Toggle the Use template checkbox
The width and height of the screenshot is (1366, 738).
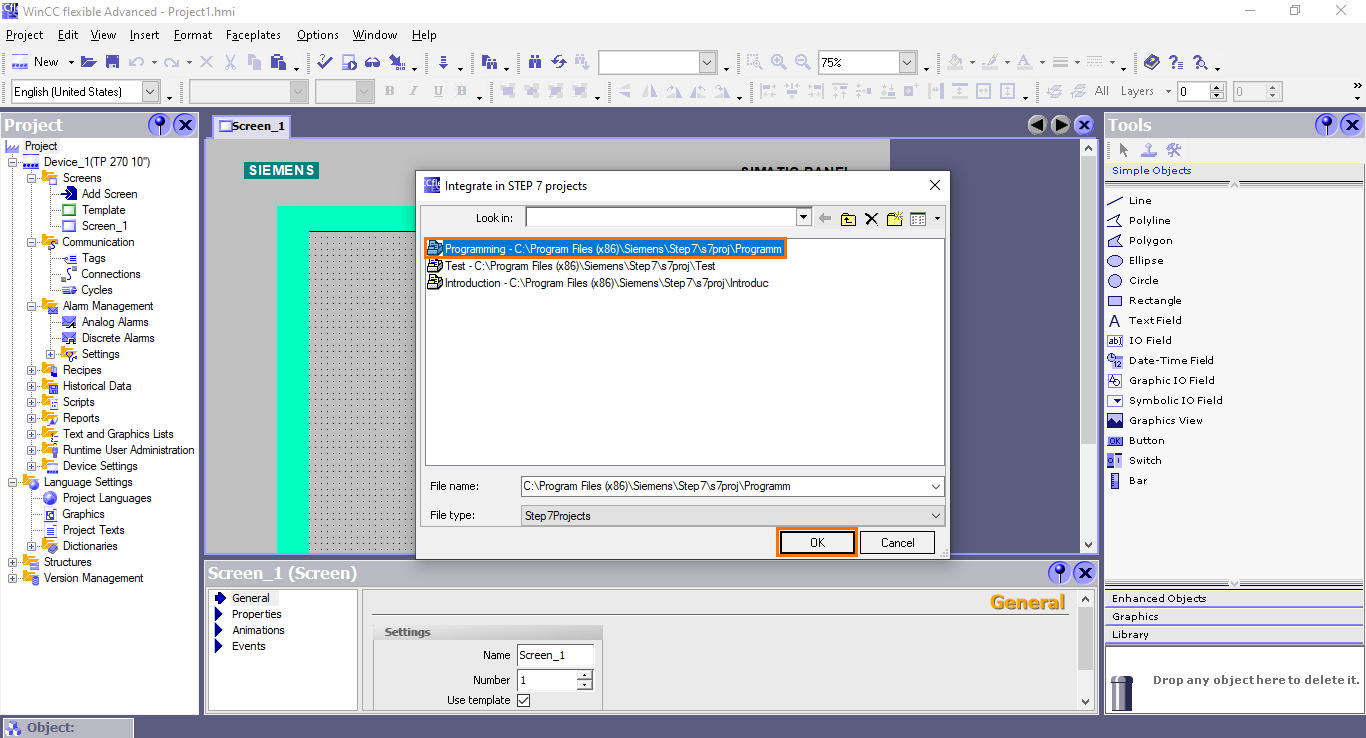pyautogui.click(x=523, y=700)
